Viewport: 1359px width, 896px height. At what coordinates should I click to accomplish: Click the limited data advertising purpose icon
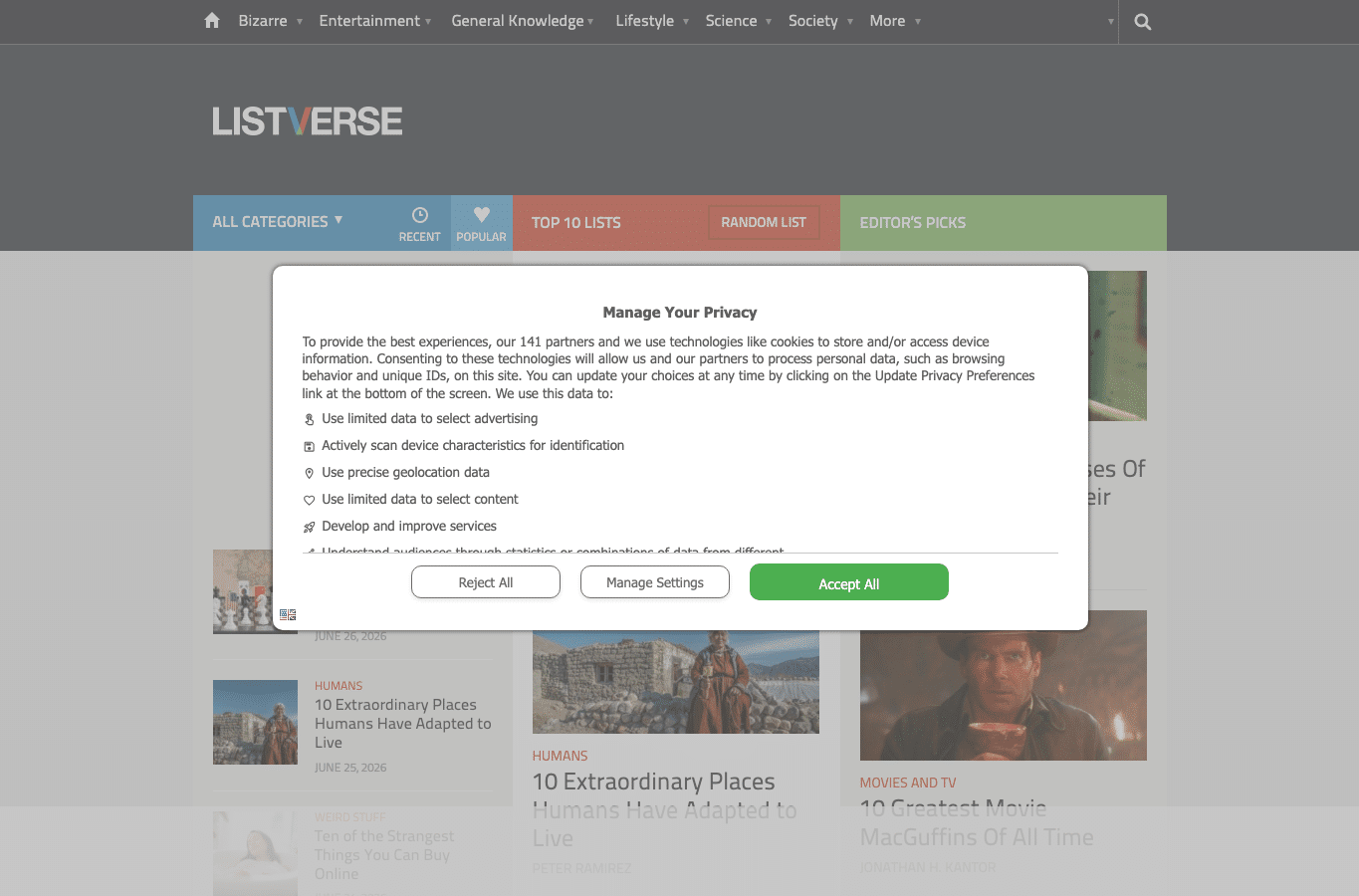point(309,419)
